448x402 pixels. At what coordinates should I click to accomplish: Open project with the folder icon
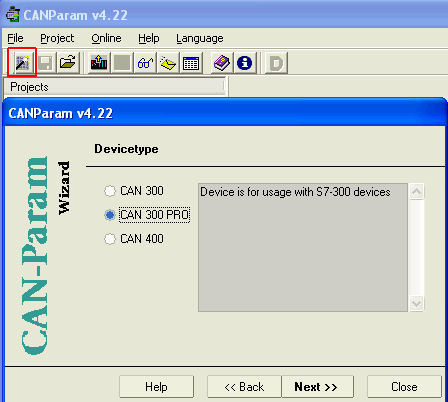click(x=68, y=63)
